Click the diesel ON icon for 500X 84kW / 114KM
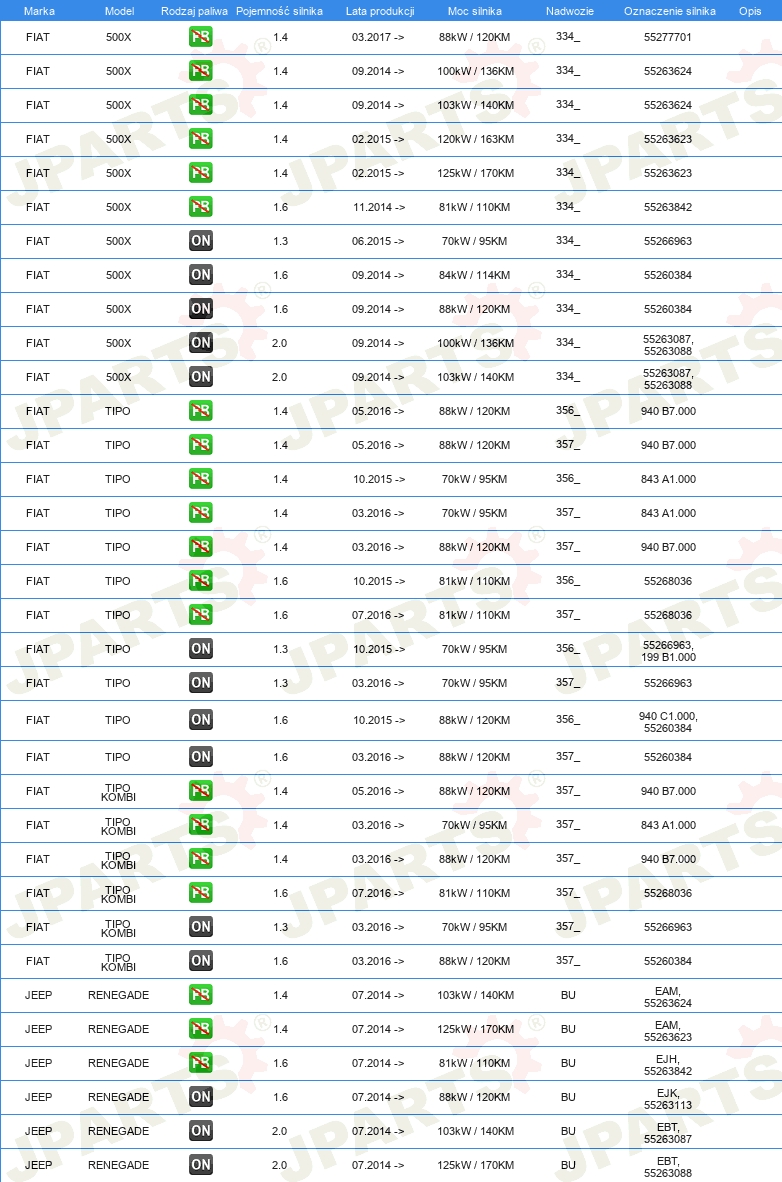 (x=201, y=274)
